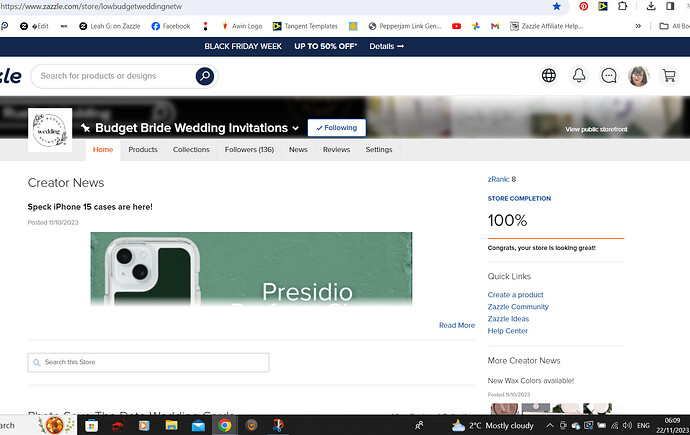Click View public storefront link
The width and height of the screenshot is (690, 435).
click(x=596, y=129)
